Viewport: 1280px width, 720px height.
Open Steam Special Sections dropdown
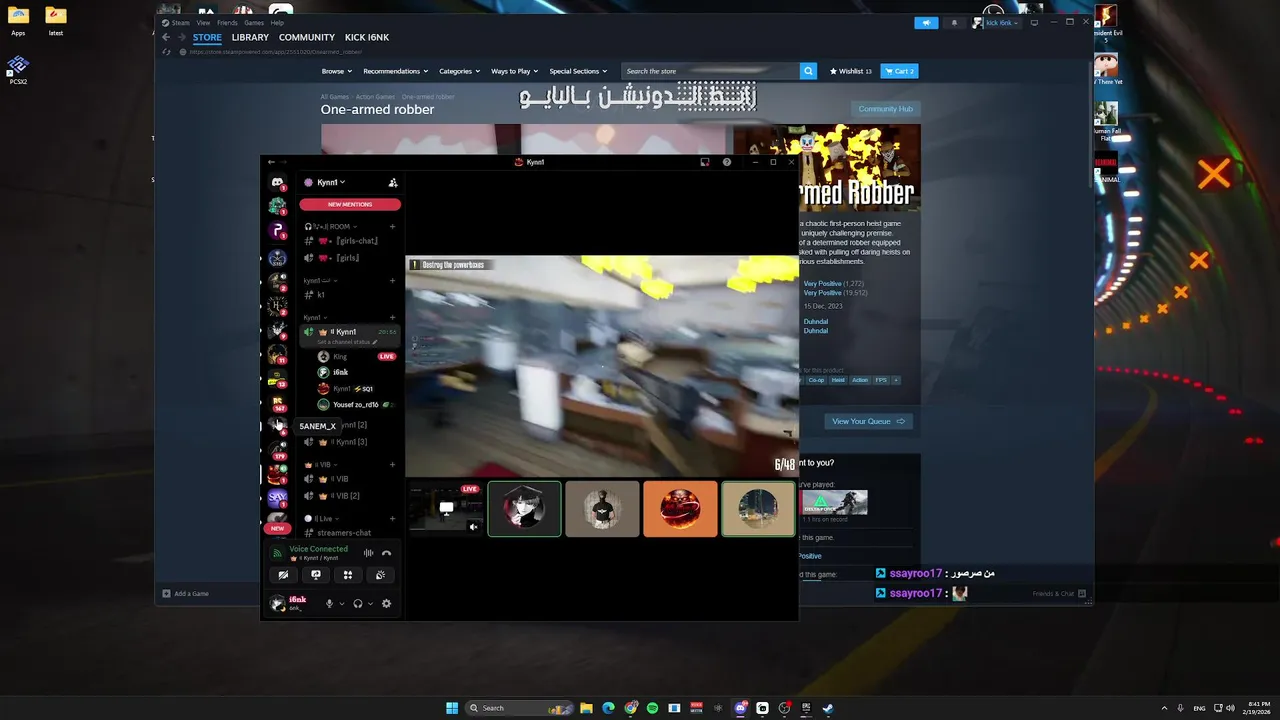coord(578,71)
